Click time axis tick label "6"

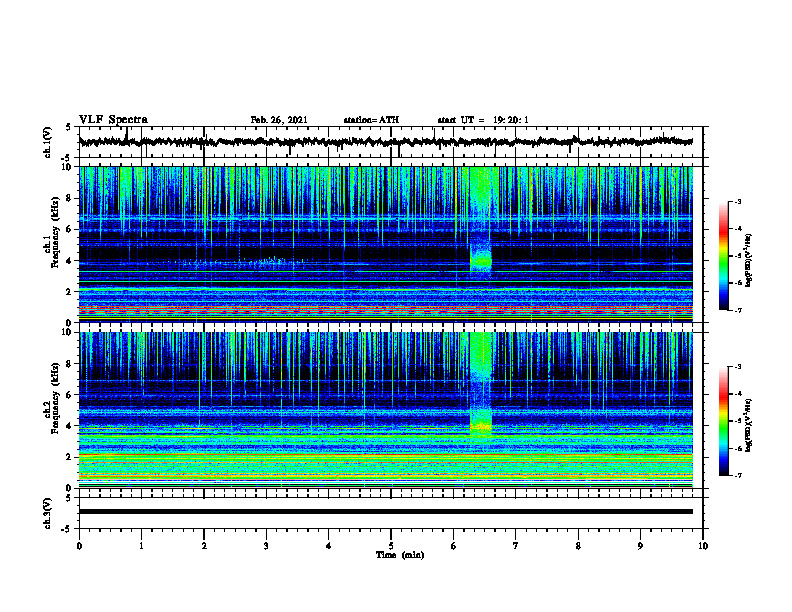(x=454, y=546)
